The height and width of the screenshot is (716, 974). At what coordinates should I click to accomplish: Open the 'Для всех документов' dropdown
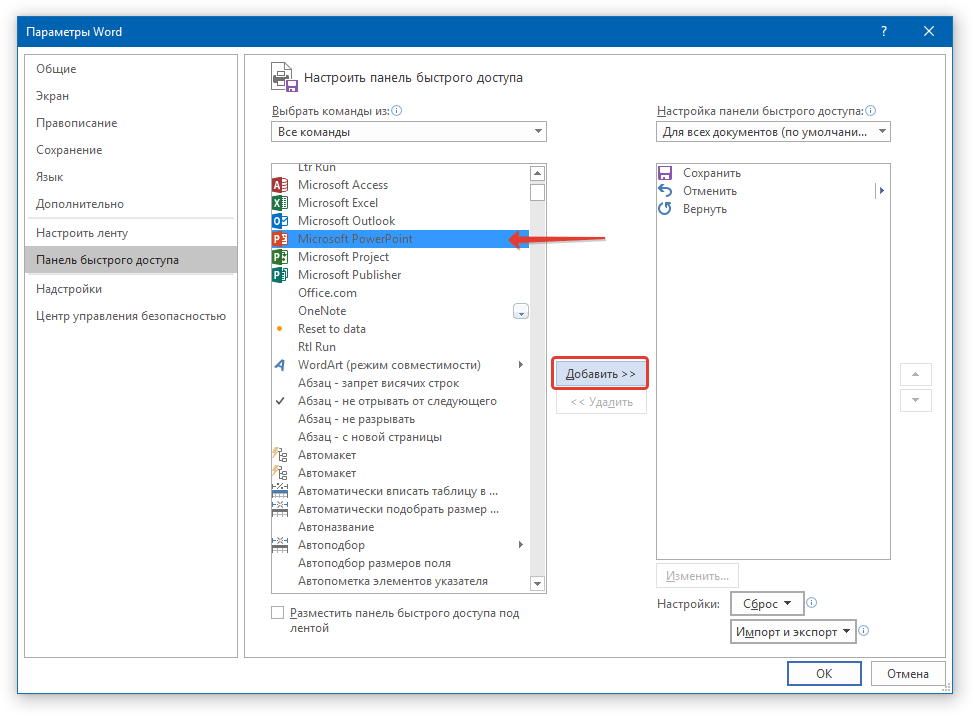pyautogui.click(x=773, y=132)
